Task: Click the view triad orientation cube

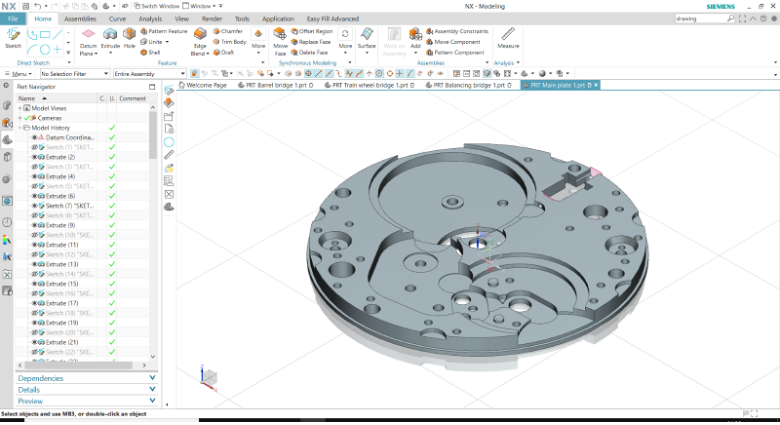Action: (x=209, y=377)
